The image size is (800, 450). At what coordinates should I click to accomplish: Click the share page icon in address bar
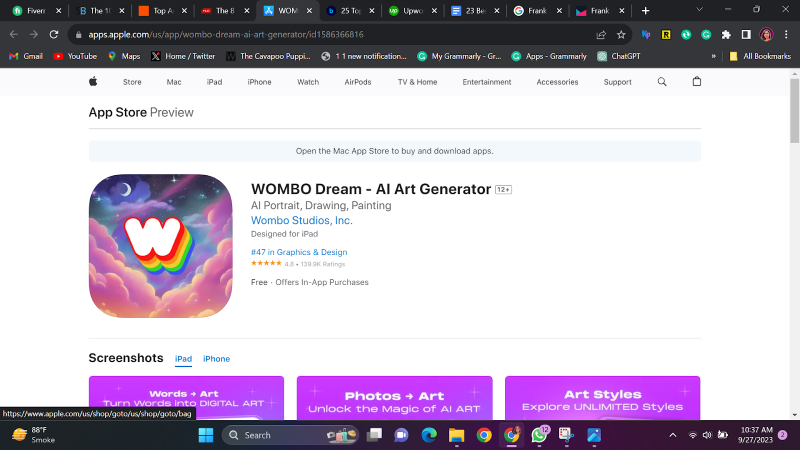(x=601, y=34)
